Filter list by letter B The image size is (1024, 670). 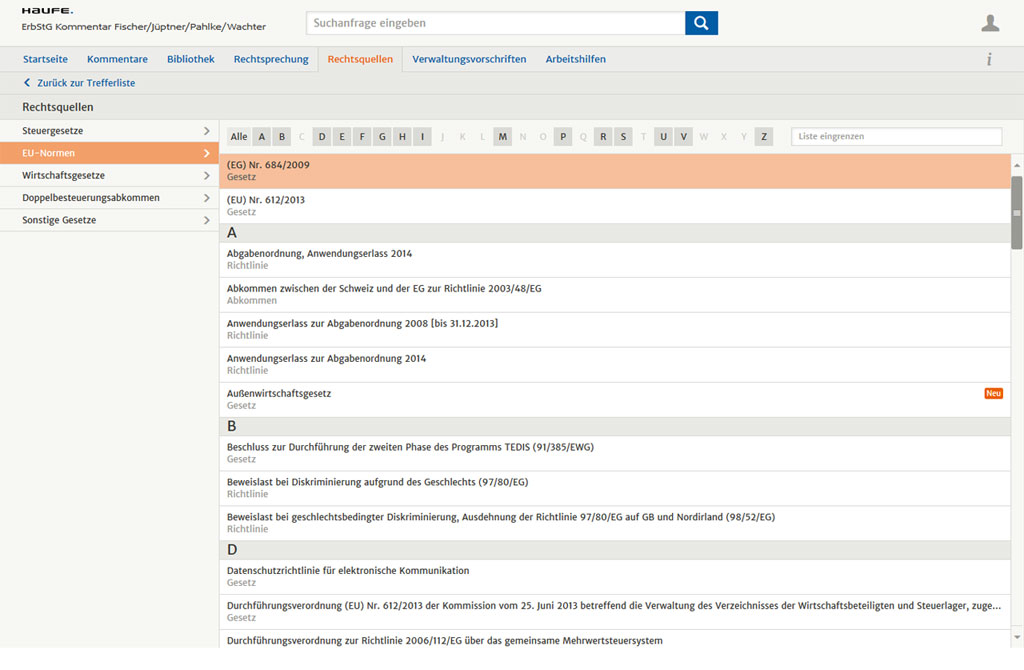(x=282, y=136)
